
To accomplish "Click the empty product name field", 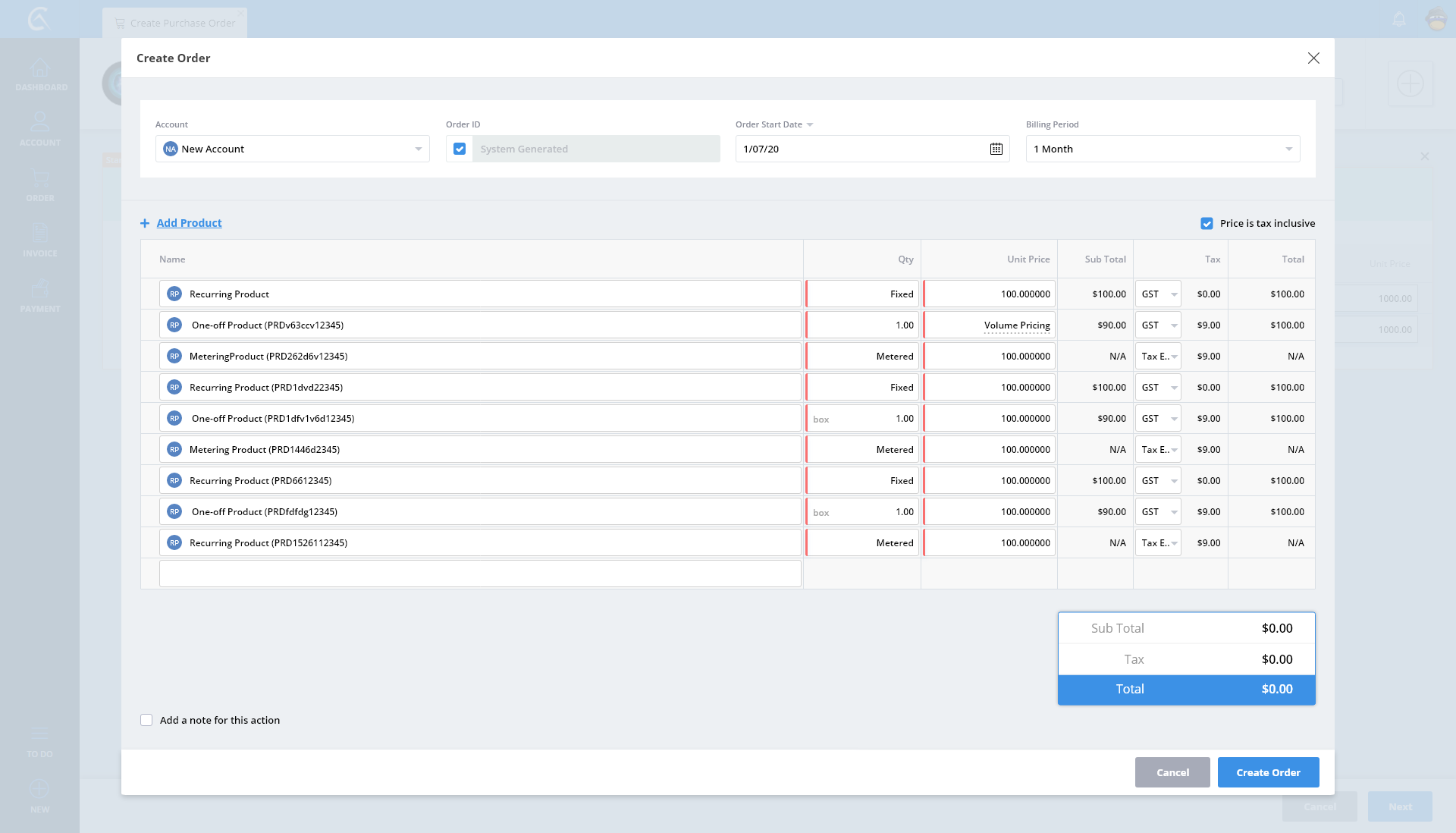I will [x=480, y=574].
